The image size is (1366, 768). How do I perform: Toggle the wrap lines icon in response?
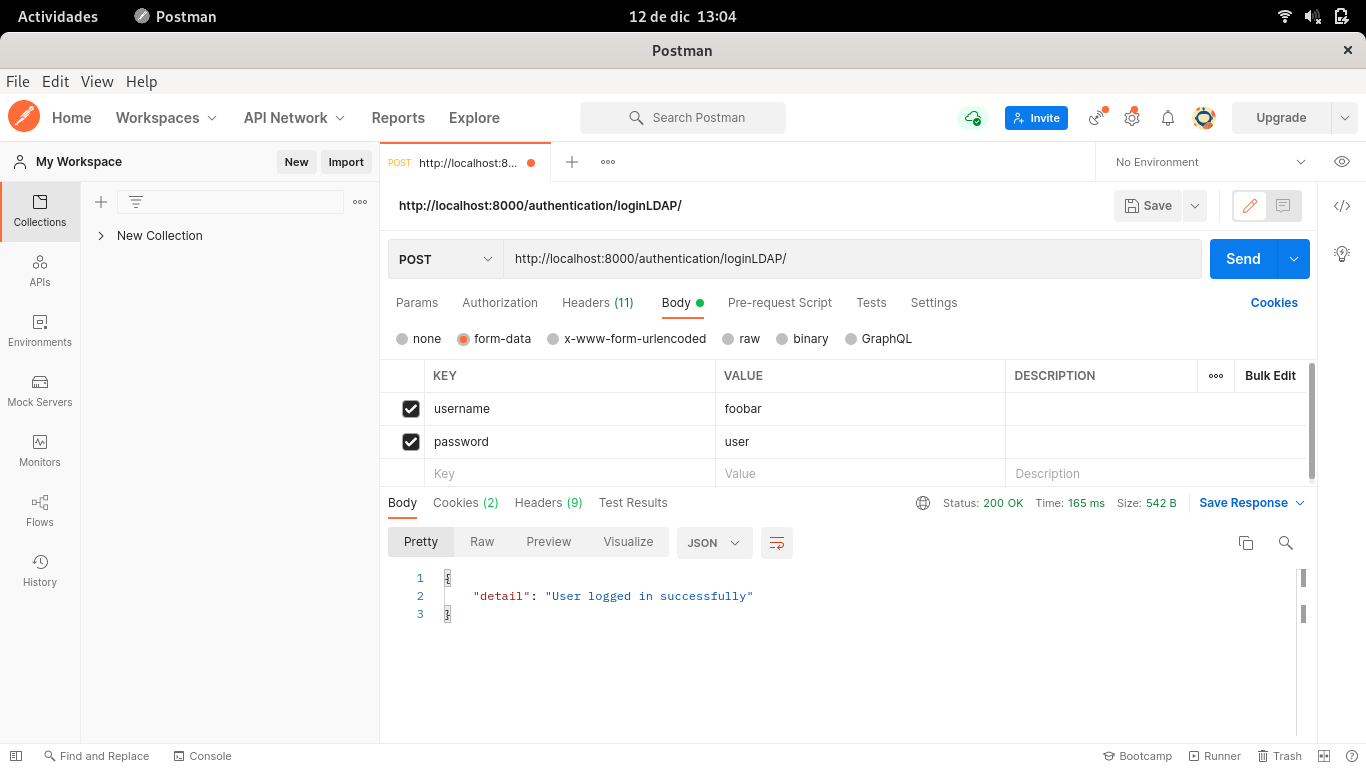pyautogui.click(x=777, y=543)
